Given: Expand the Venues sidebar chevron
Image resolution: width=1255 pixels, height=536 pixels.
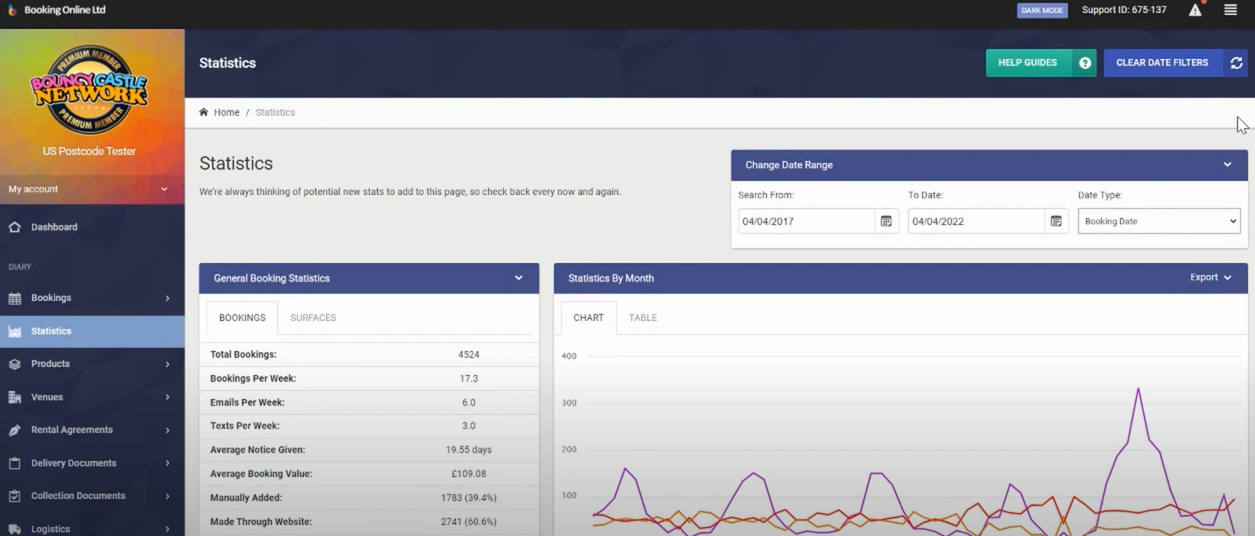Looking at the screenshot, I should pos(167,397).
